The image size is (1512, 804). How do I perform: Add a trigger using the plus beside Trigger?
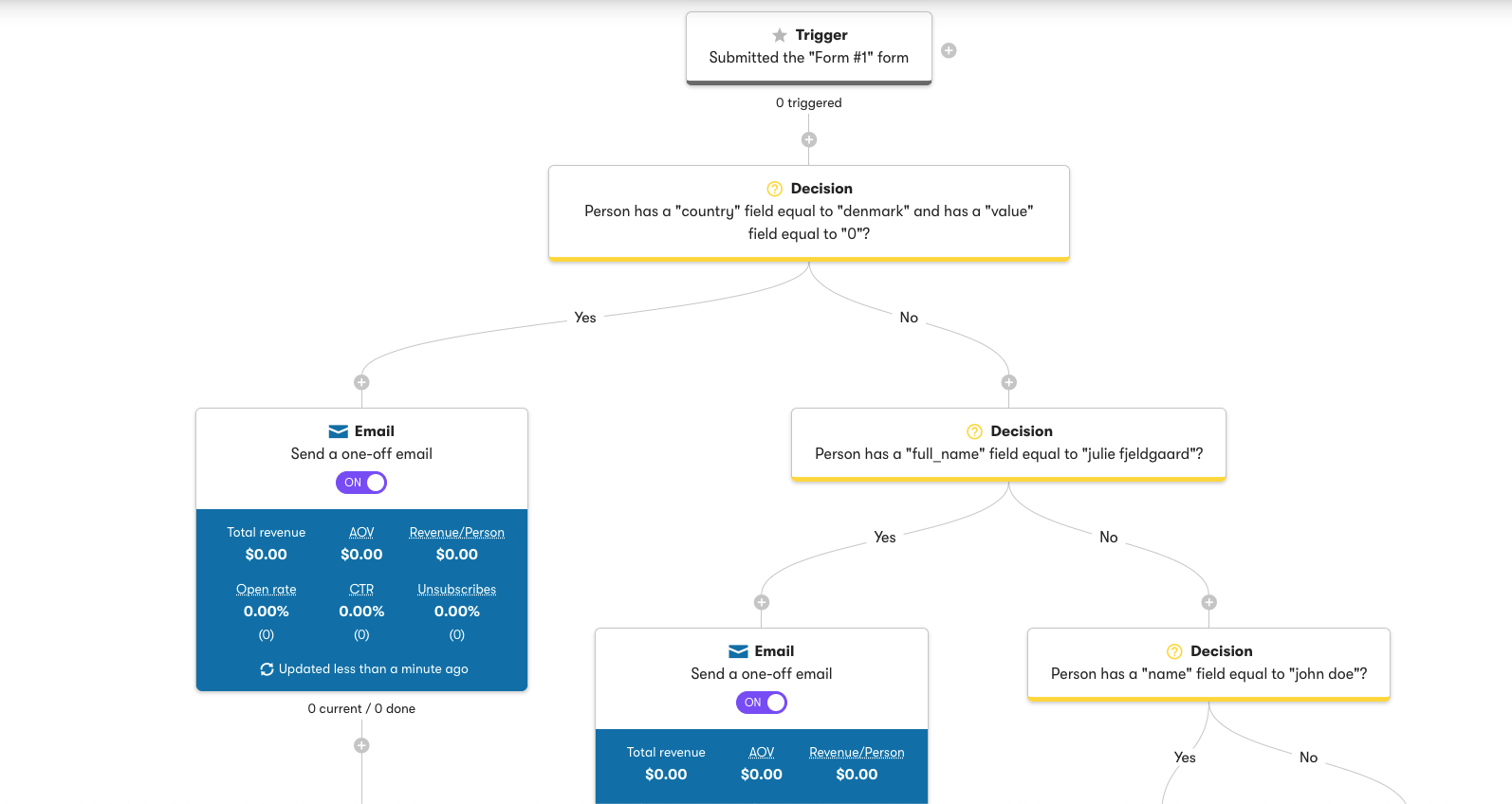point(949,50)
